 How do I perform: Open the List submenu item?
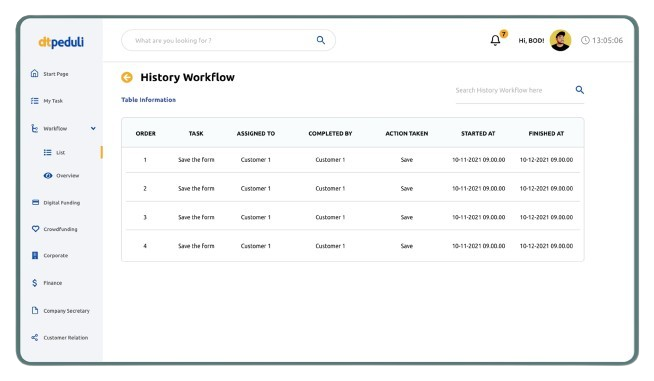click(60, 153)
